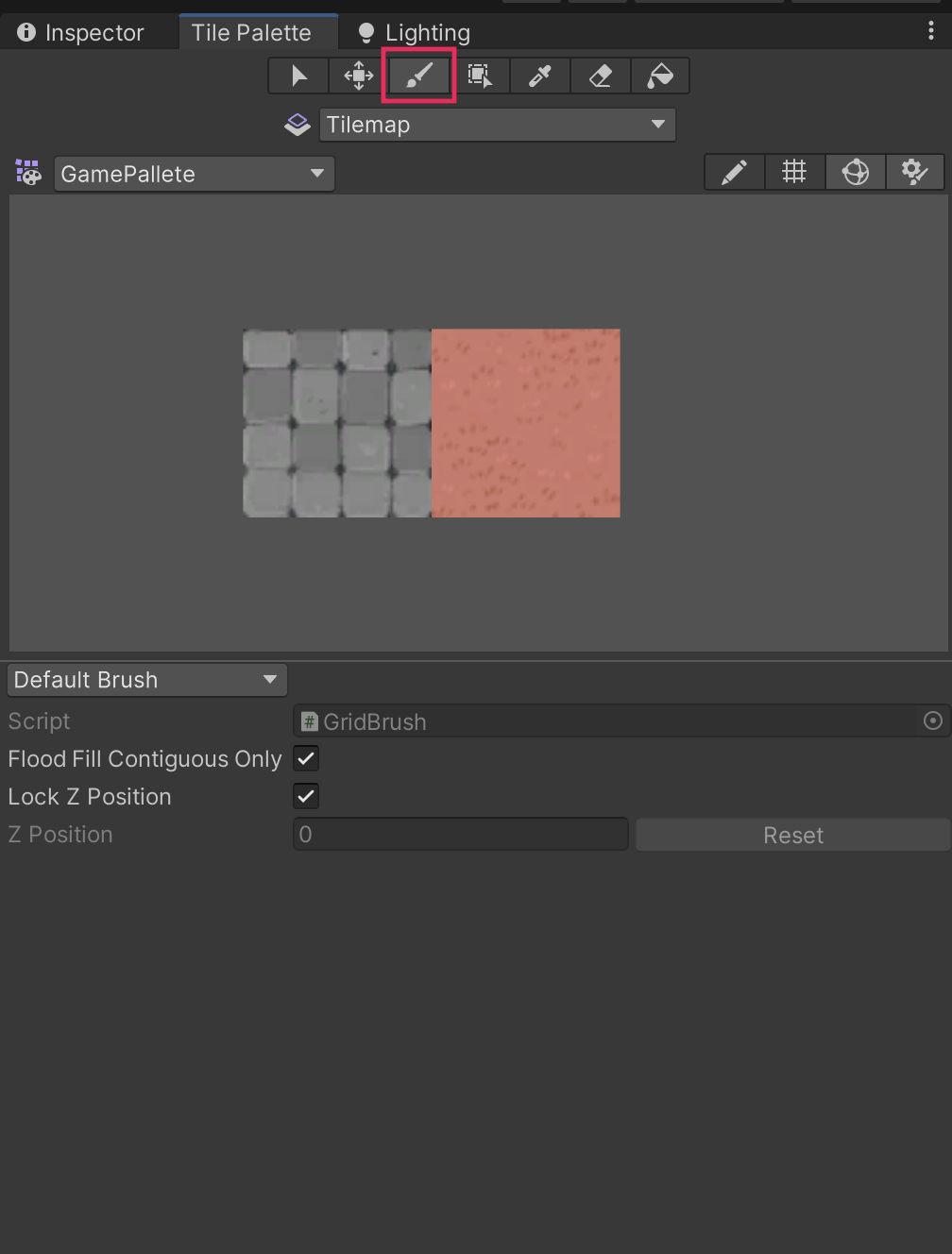Select the Move tool

click(359, 76)
